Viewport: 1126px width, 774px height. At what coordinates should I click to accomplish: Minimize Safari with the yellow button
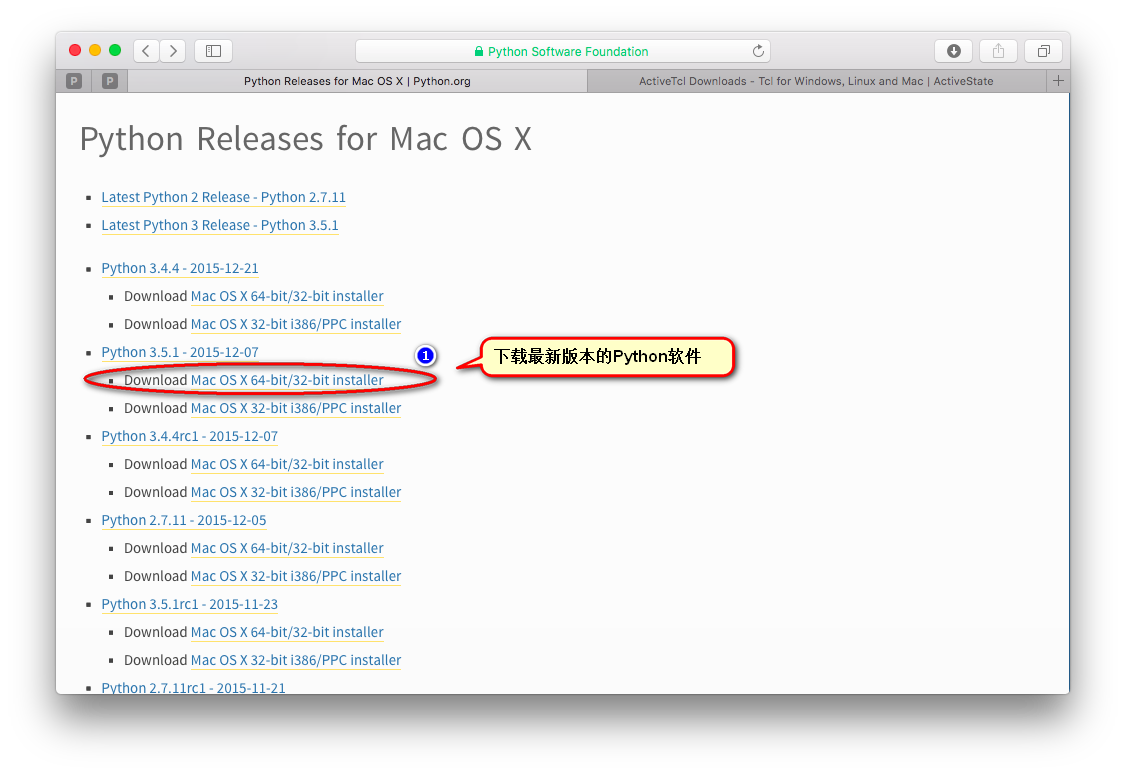95,50
